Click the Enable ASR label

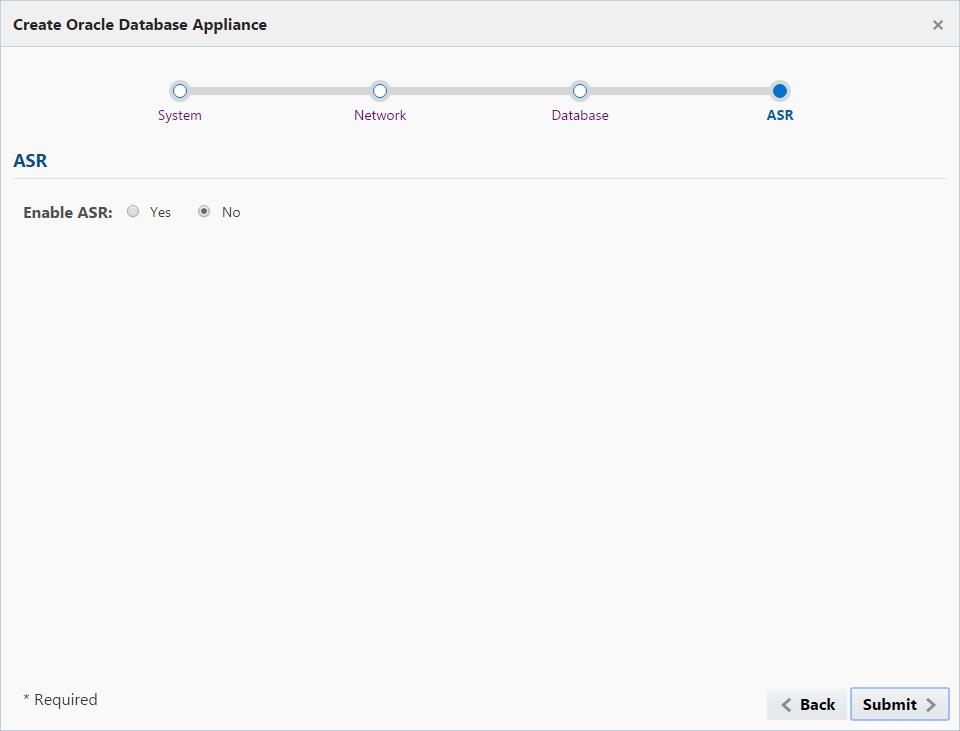point(68,212)
